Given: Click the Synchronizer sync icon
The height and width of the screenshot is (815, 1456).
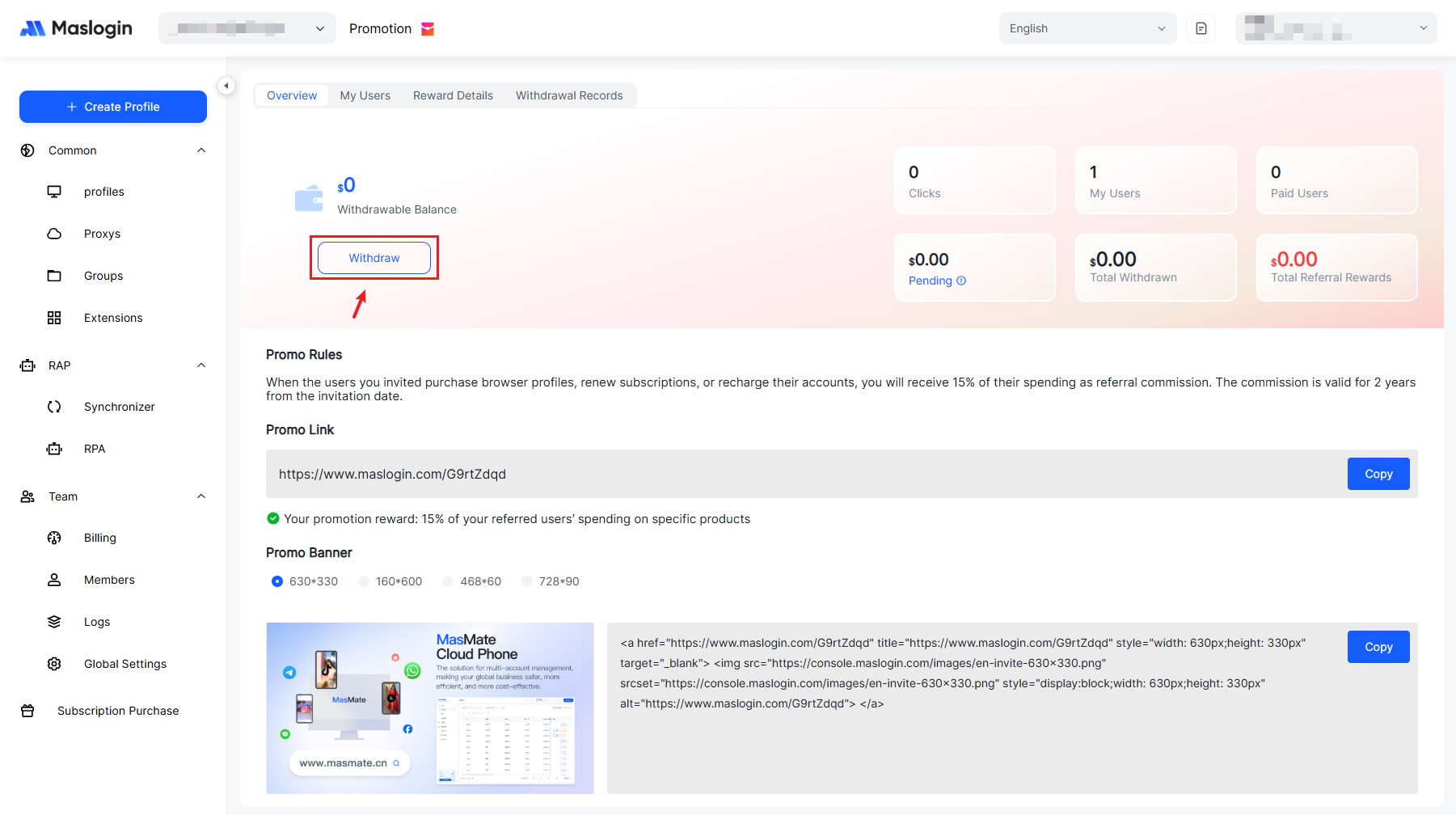Looking at the screenshot, I should tap(54, 407).
